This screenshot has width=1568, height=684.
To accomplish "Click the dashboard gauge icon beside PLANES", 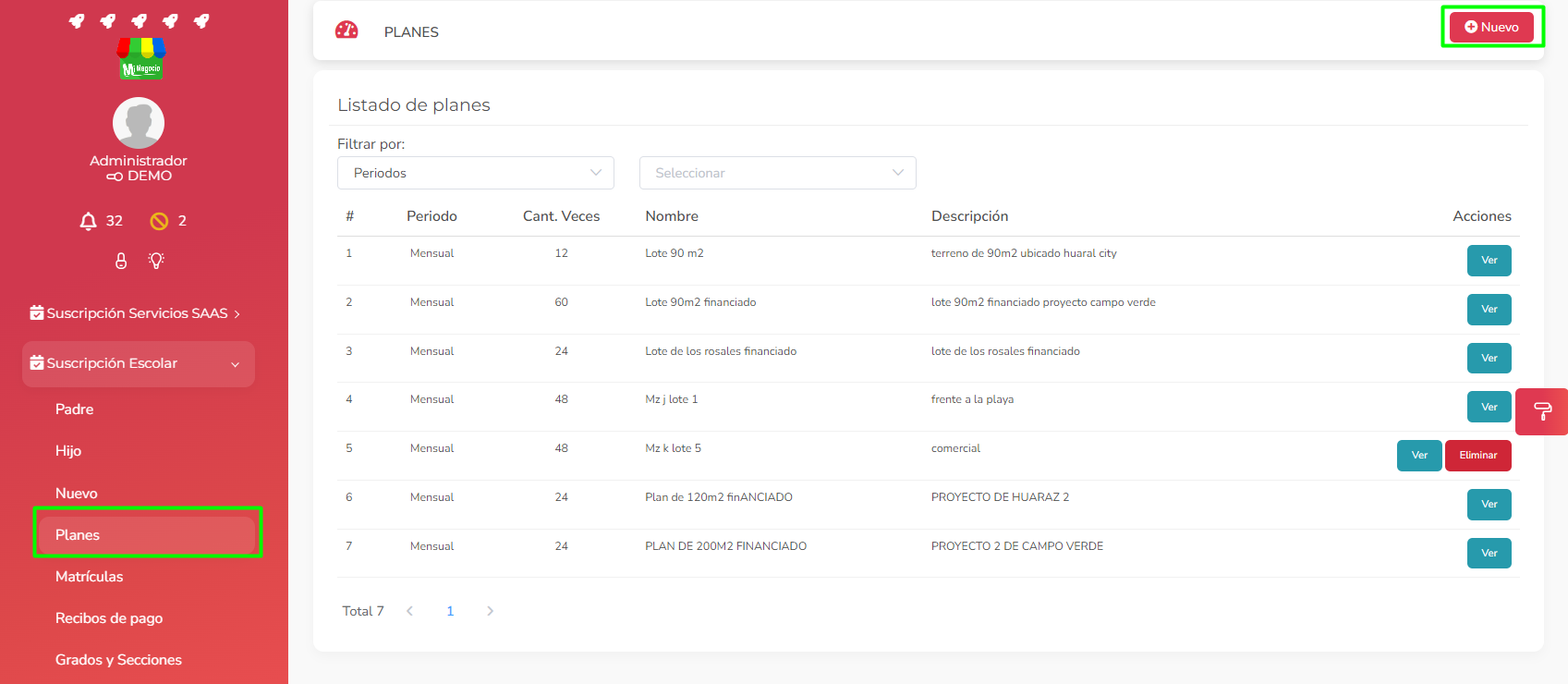I will pos(346,31).
